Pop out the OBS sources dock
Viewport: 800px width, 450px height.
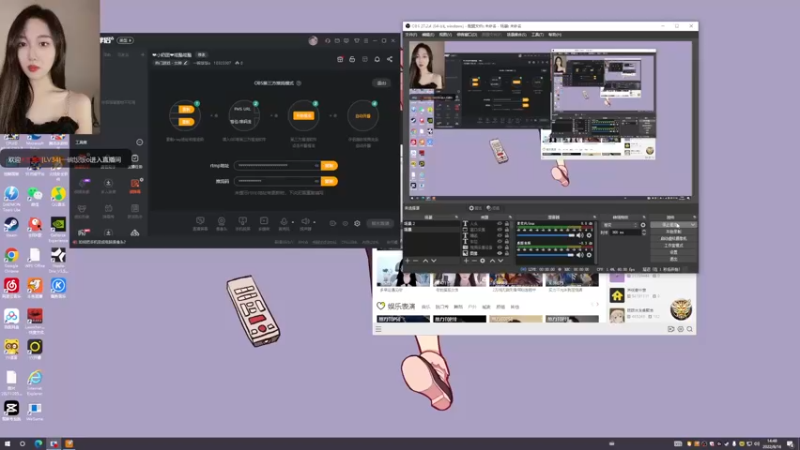[510, 217]
